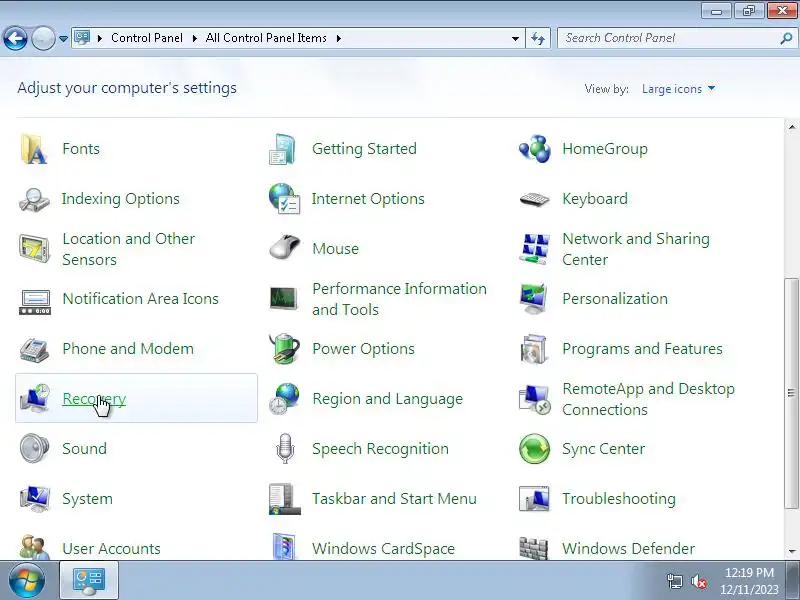This screenshot has height=600, width=800.
Task: Click the network tray icon
Action: pos(674,581)
